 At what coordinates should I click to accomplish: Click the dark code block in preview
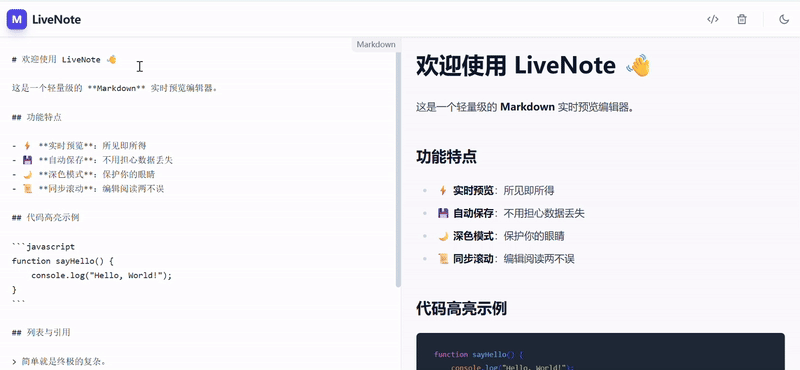tap(601, 352)
